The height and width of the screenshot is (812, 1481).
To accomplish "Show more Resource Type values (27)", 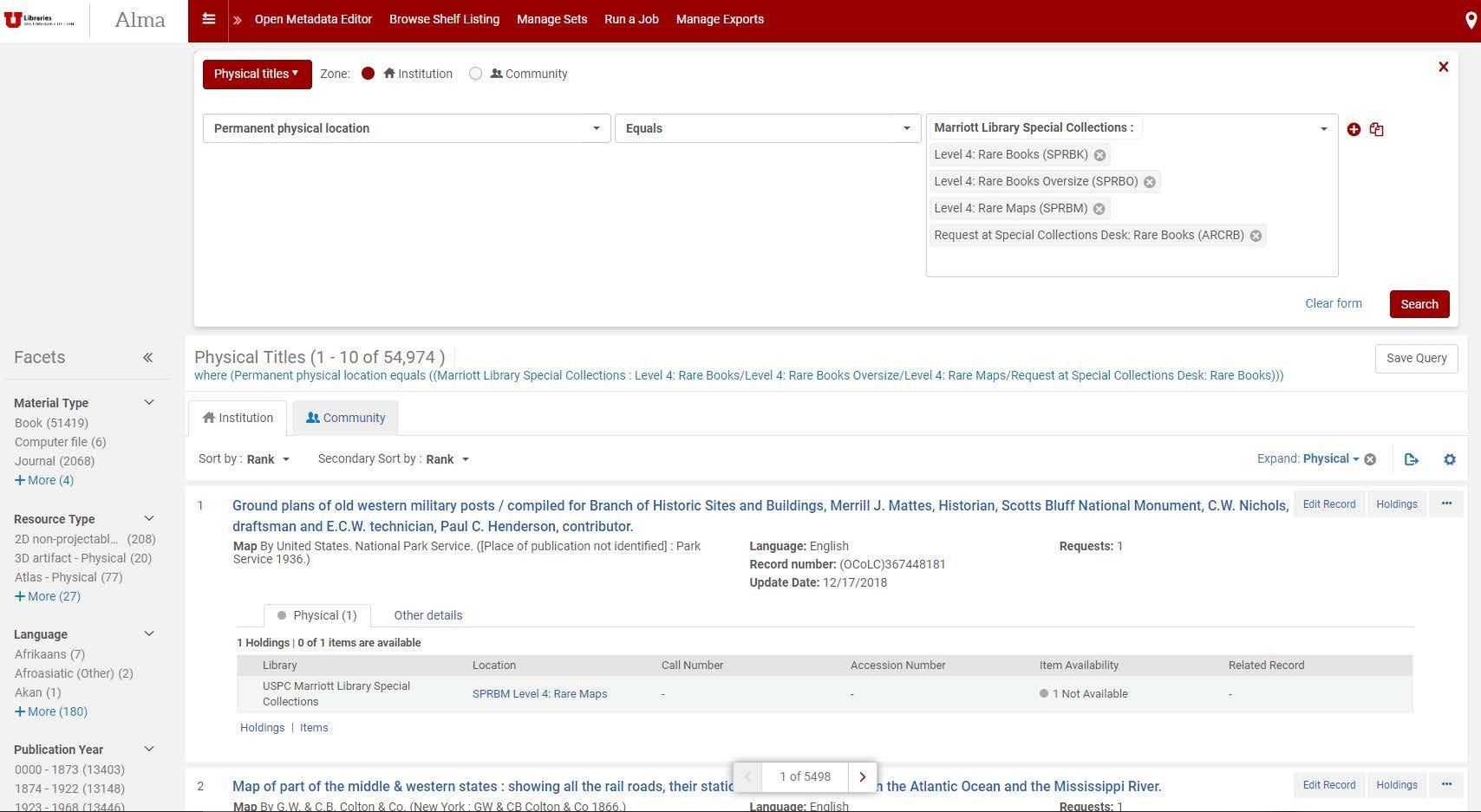I will click(48, 596).
